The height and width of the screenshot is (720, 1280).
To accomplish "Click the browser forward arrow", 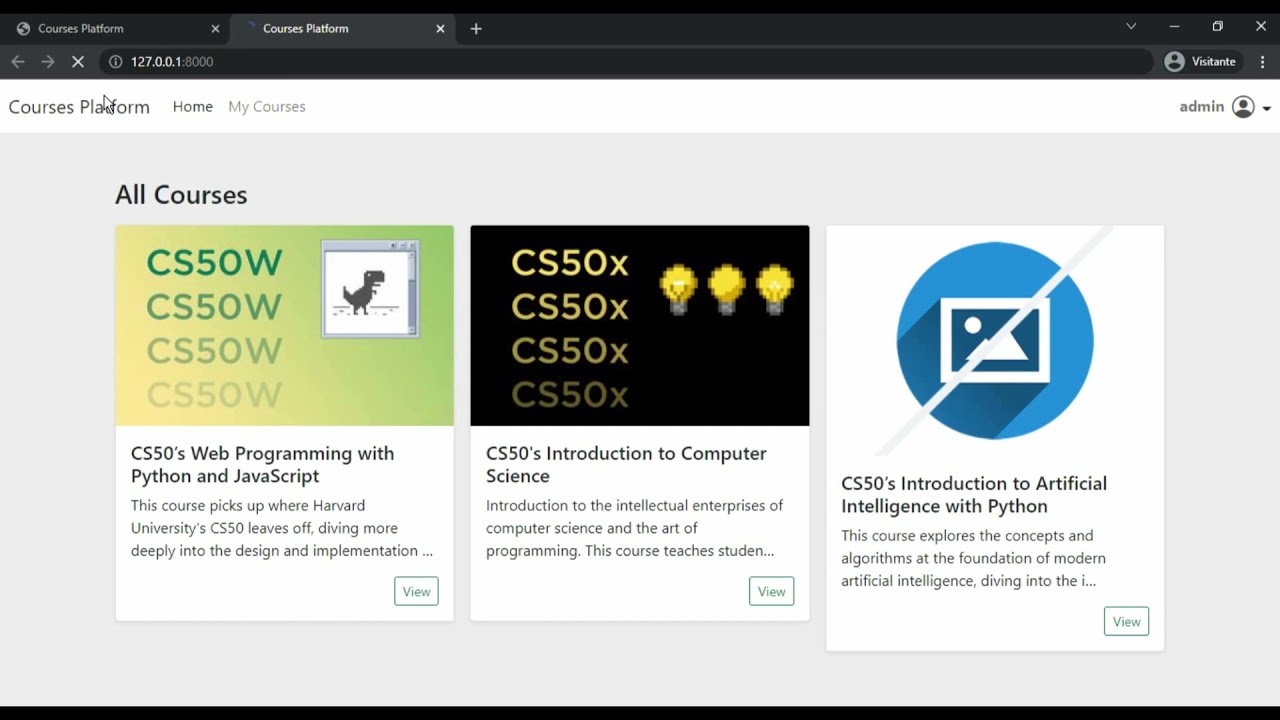I will click(x=47, y=62).
